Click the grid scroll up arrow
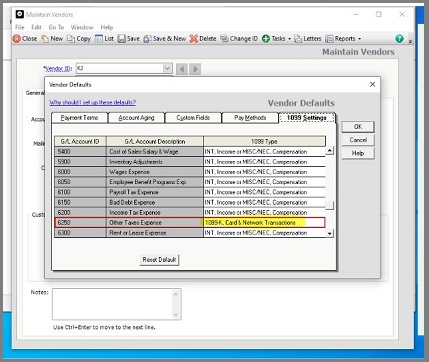The width and height of the screenshot is (429, 362). tap(329, 150)
